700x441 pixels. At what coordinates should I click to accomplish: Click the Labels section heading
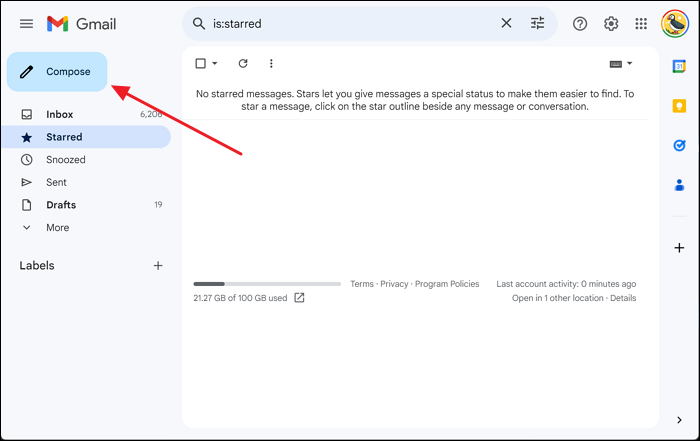(x=37, y=266)
